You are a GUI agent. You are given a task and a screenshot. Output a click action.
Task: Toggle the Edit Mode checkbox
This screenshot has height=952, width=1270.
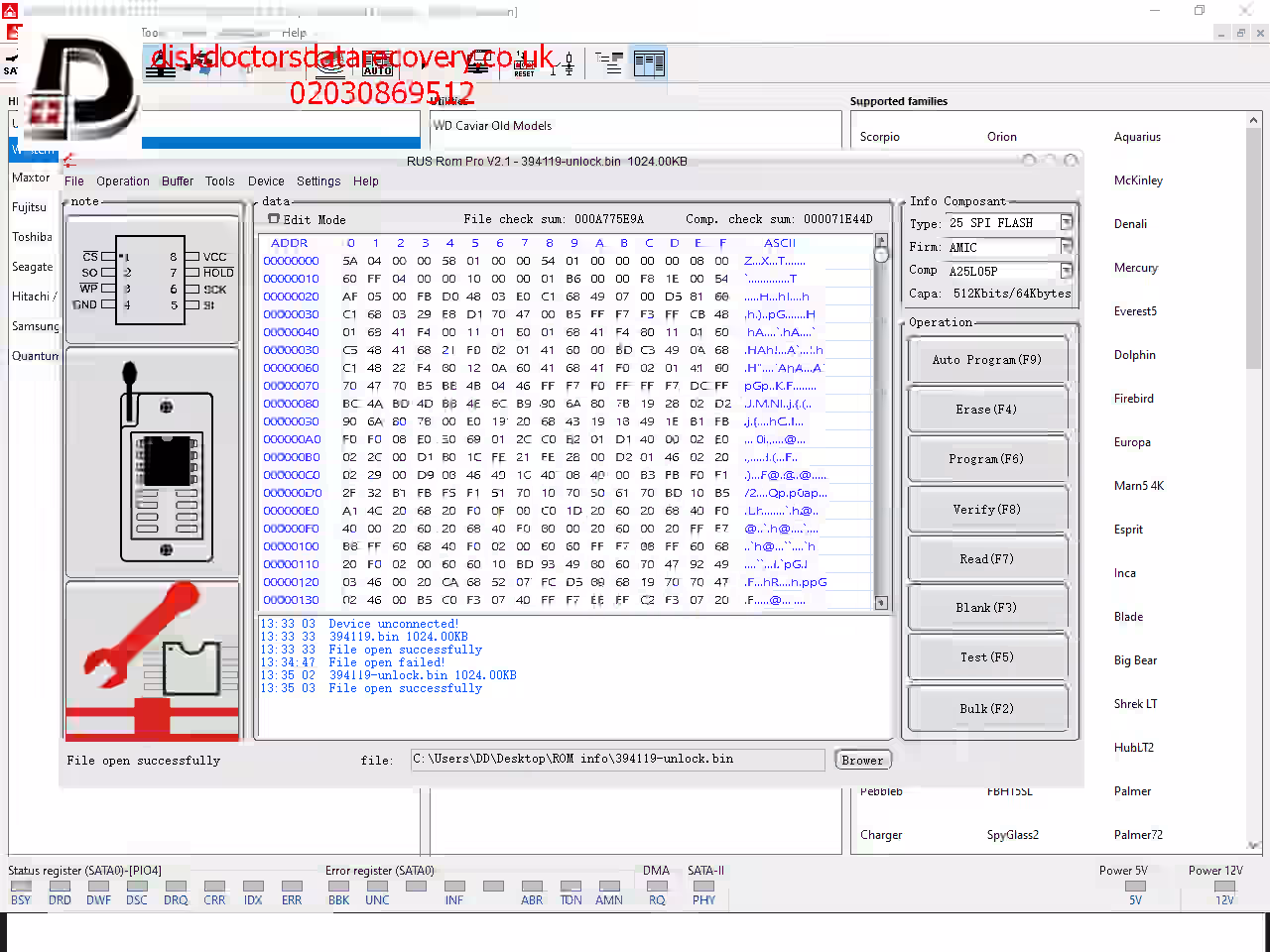[274, 219]
